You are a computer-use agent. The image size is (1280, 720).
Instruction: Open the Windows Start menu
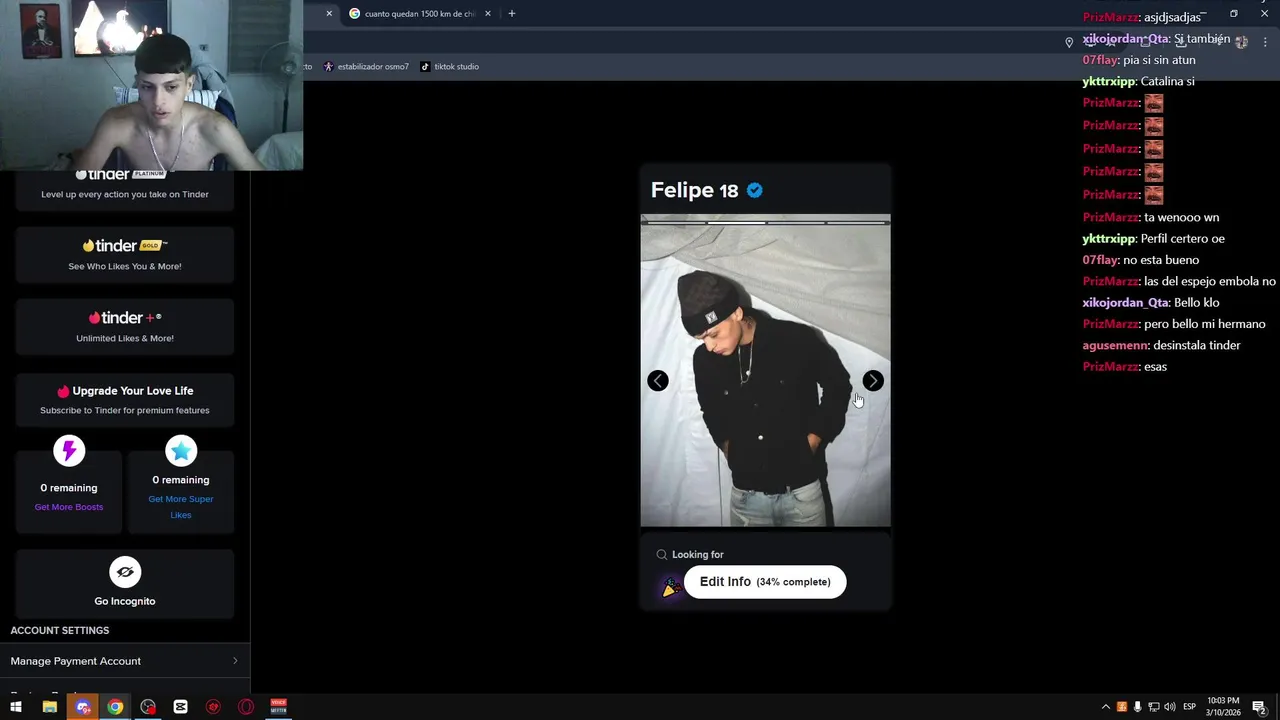click(x=16, y=707)
